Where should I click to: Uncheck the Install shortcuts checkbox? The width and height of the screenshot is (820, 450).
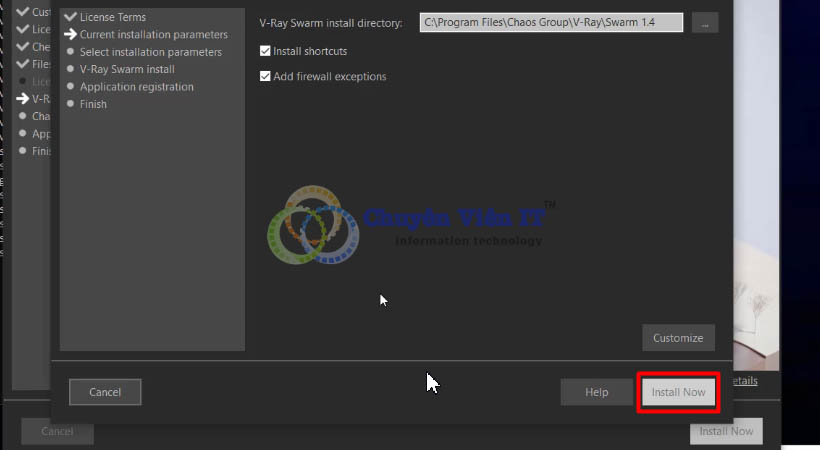[x=265, y=51]
